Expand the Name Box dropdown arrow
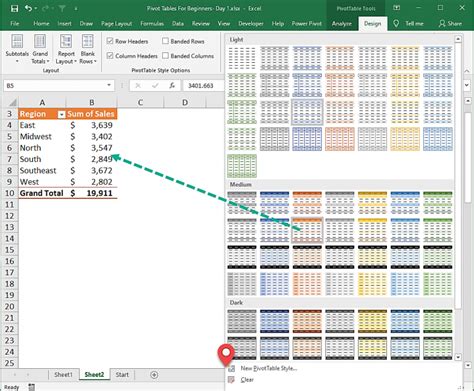The image size is (474, 391). click(x=109, y=86)
